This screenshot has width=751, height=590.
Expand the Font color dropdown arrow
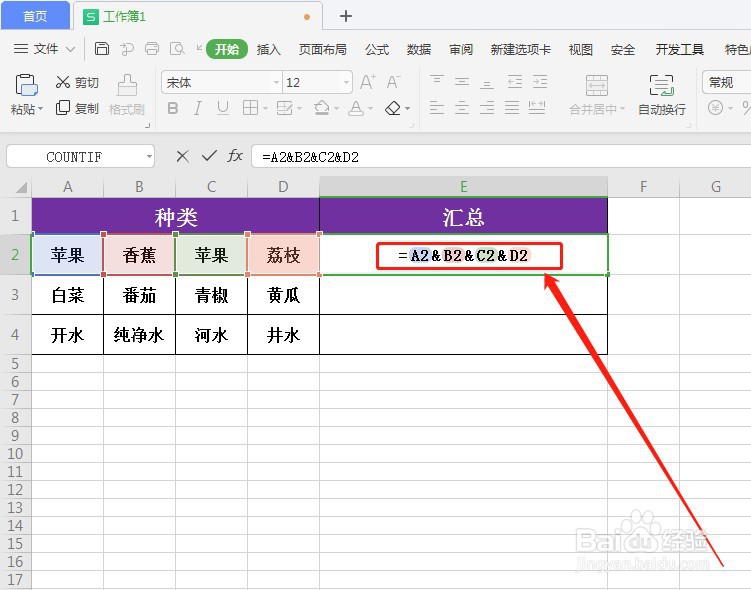[370, 109]
